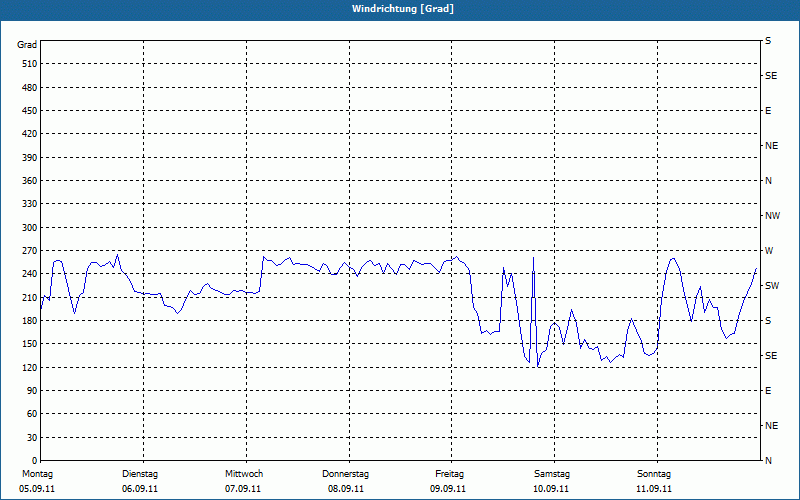Screen dimensions: 800x500
Task: Click the 450 degree axis label
Action: coord(29,111)
